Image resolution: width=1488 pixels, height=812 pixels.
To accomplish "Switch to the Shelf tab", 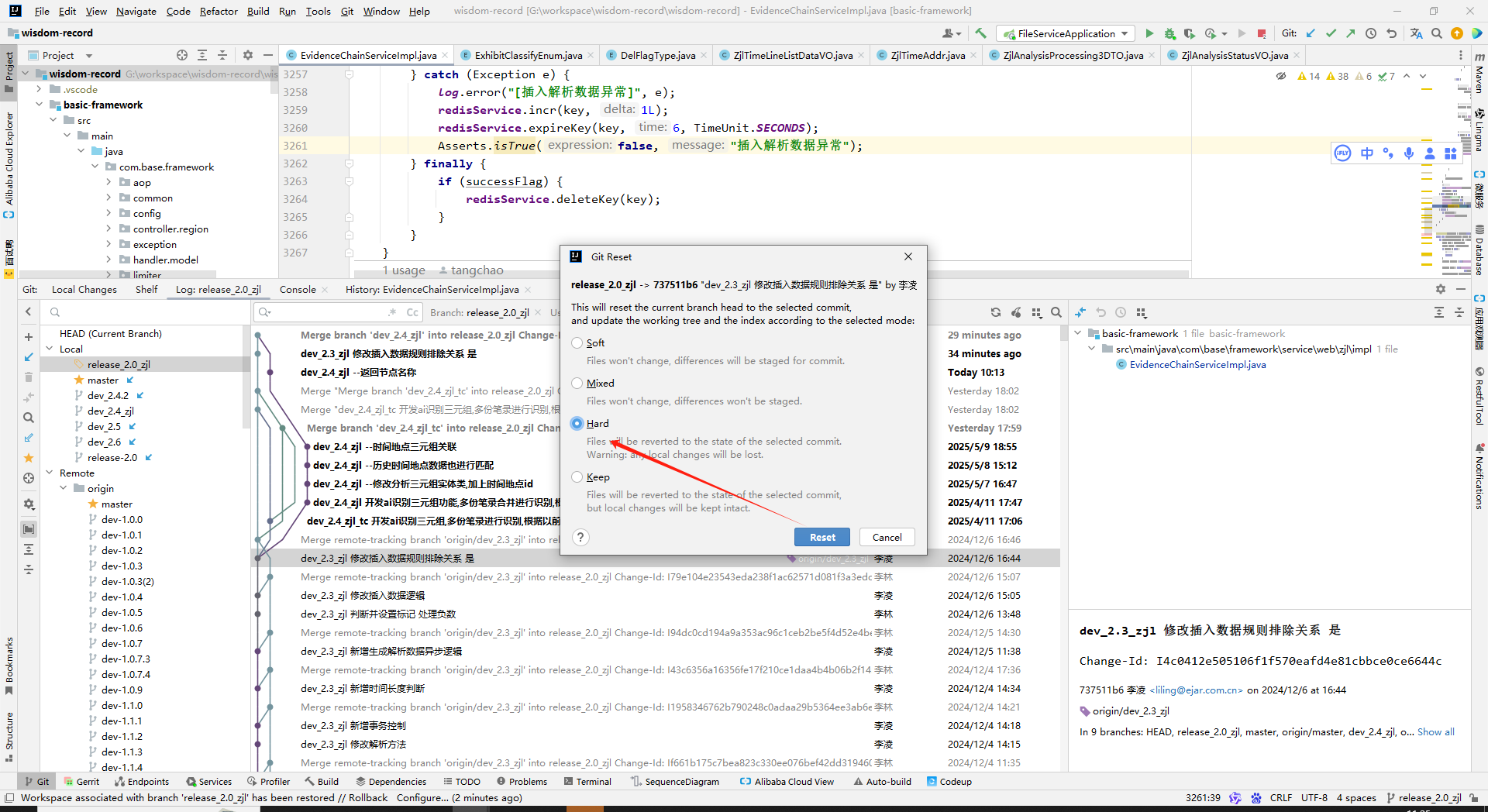I will click(146, 290).
